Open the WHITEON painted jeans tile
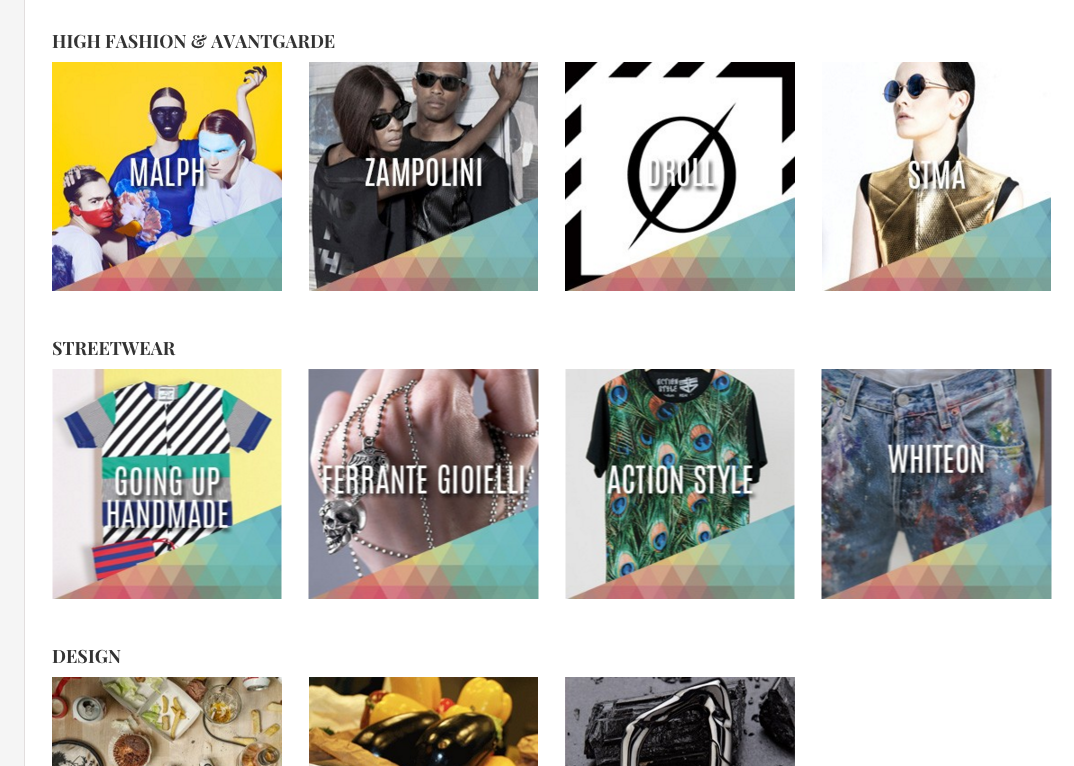The height and width of the screenshot is (766, 1074). click(936, 484)
